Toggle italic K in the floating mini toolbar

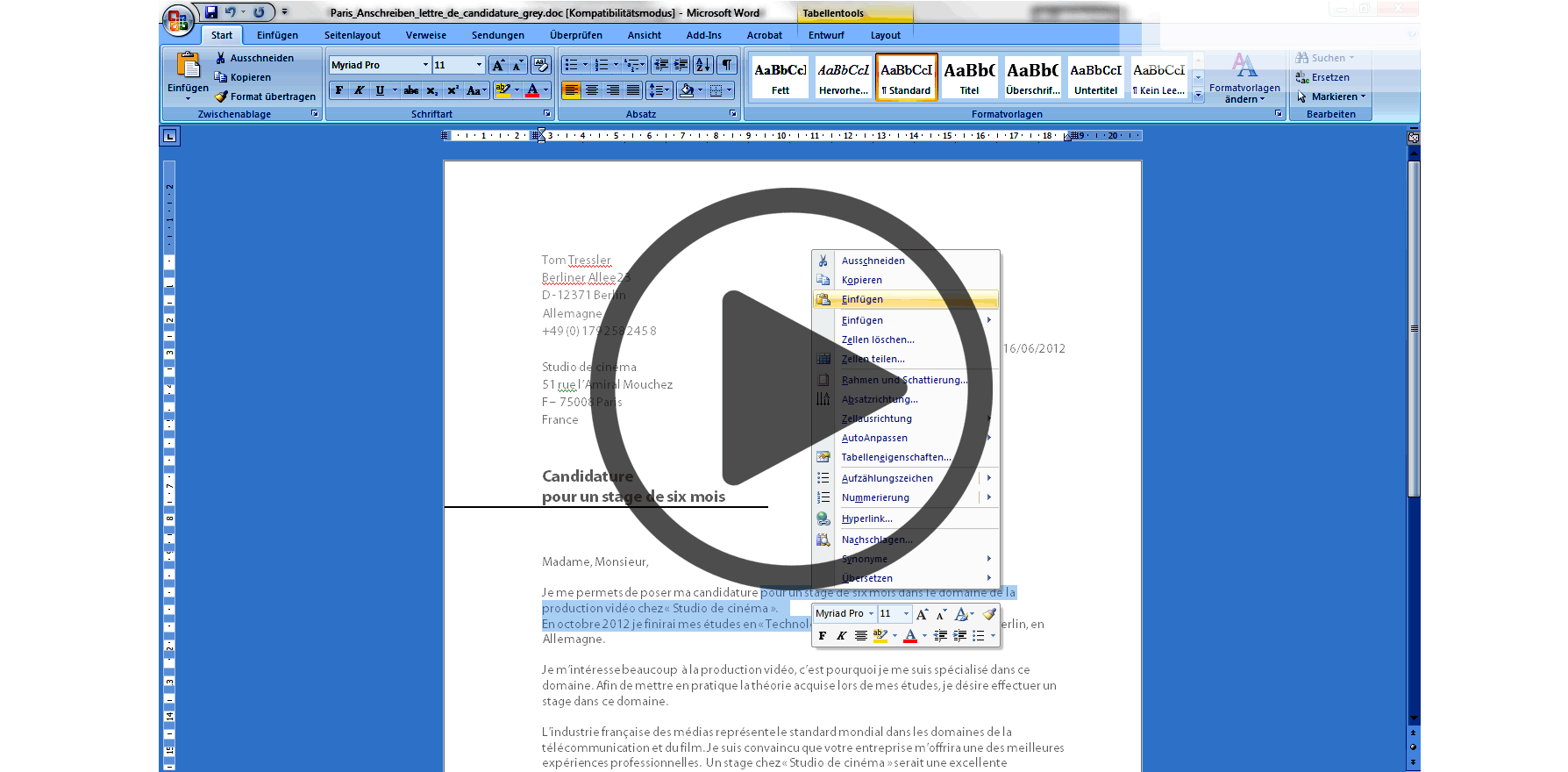click(x=841, y=636)
